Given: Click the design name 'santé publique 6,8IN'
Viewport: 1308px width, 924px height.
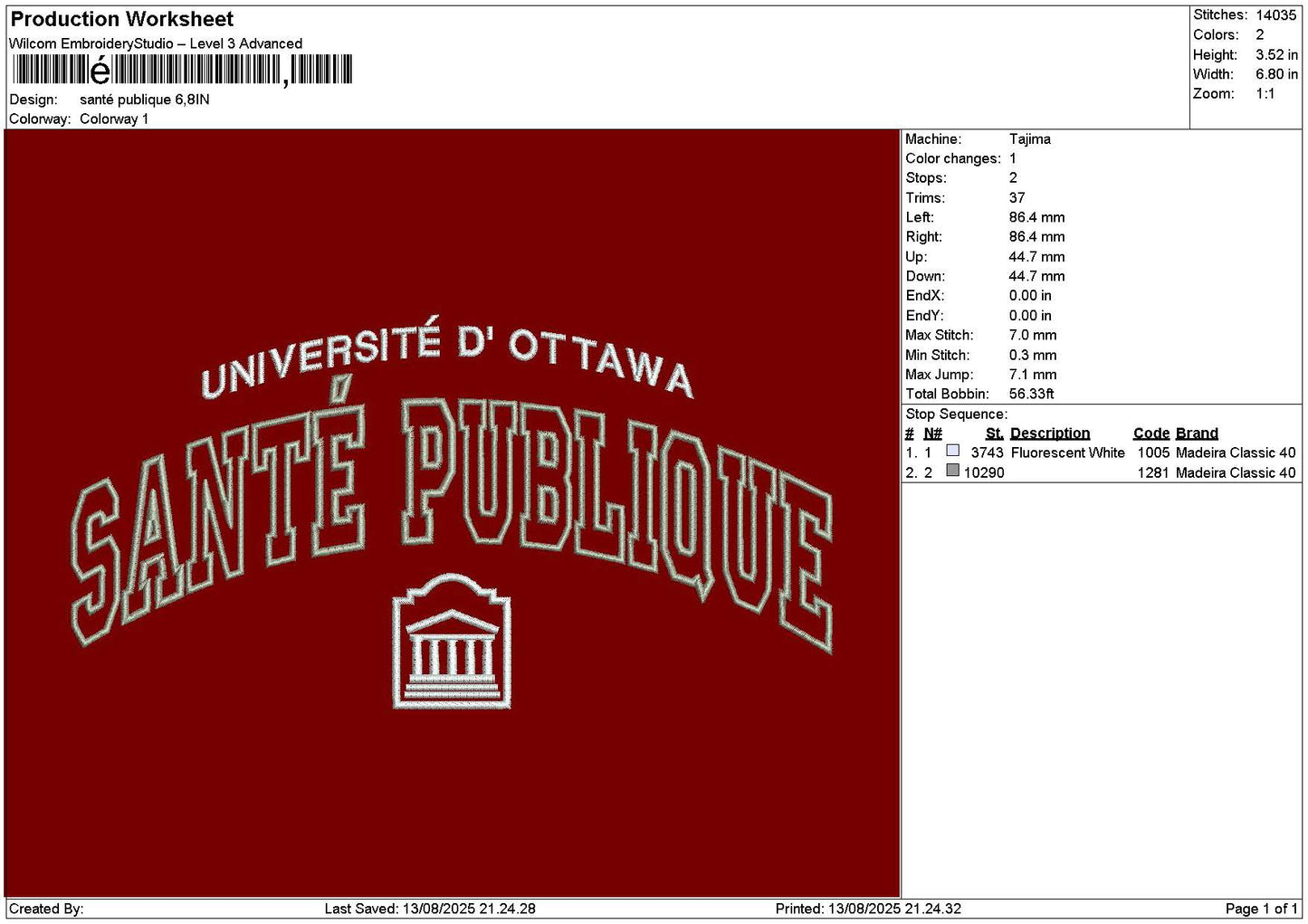Looking at the screenshot, I should [145, 100].
